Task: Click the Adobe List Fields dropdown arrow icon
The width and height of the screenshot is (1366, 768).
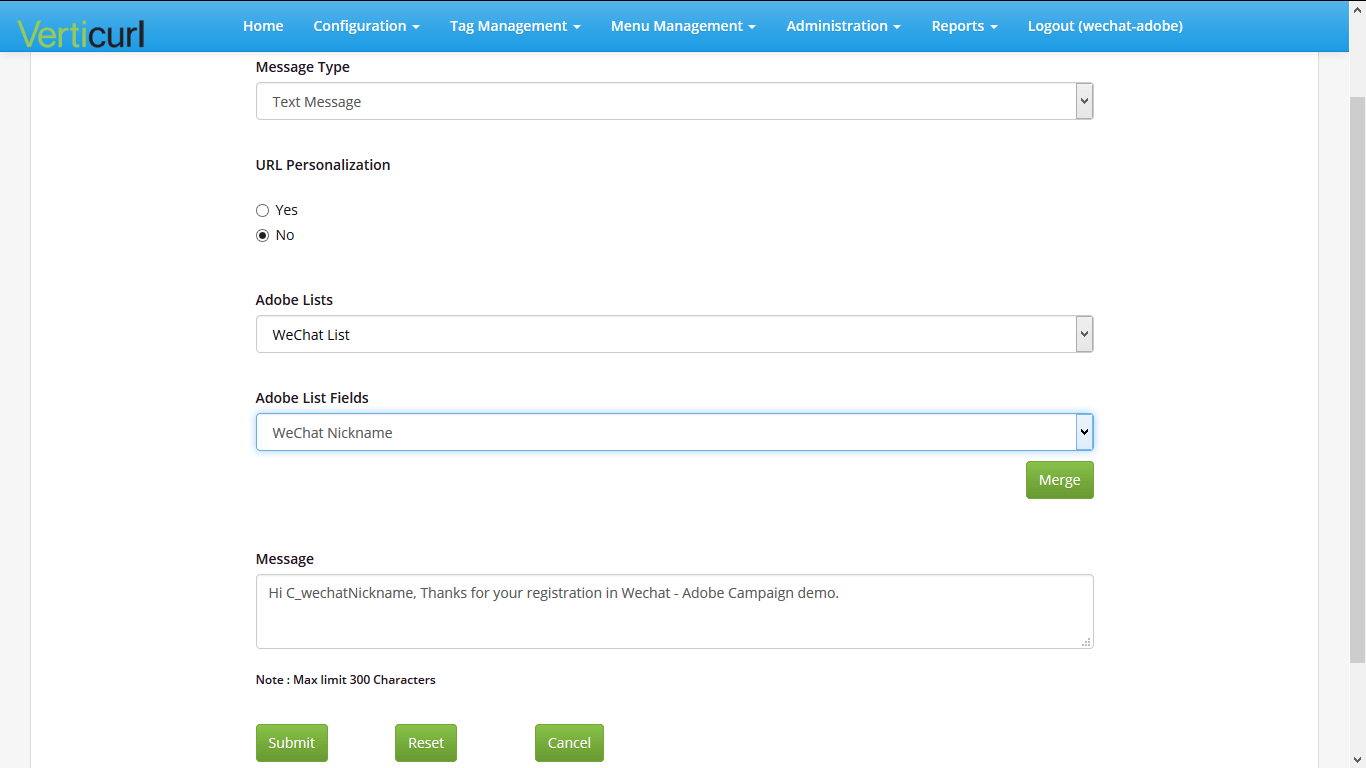Action: 1084,431
